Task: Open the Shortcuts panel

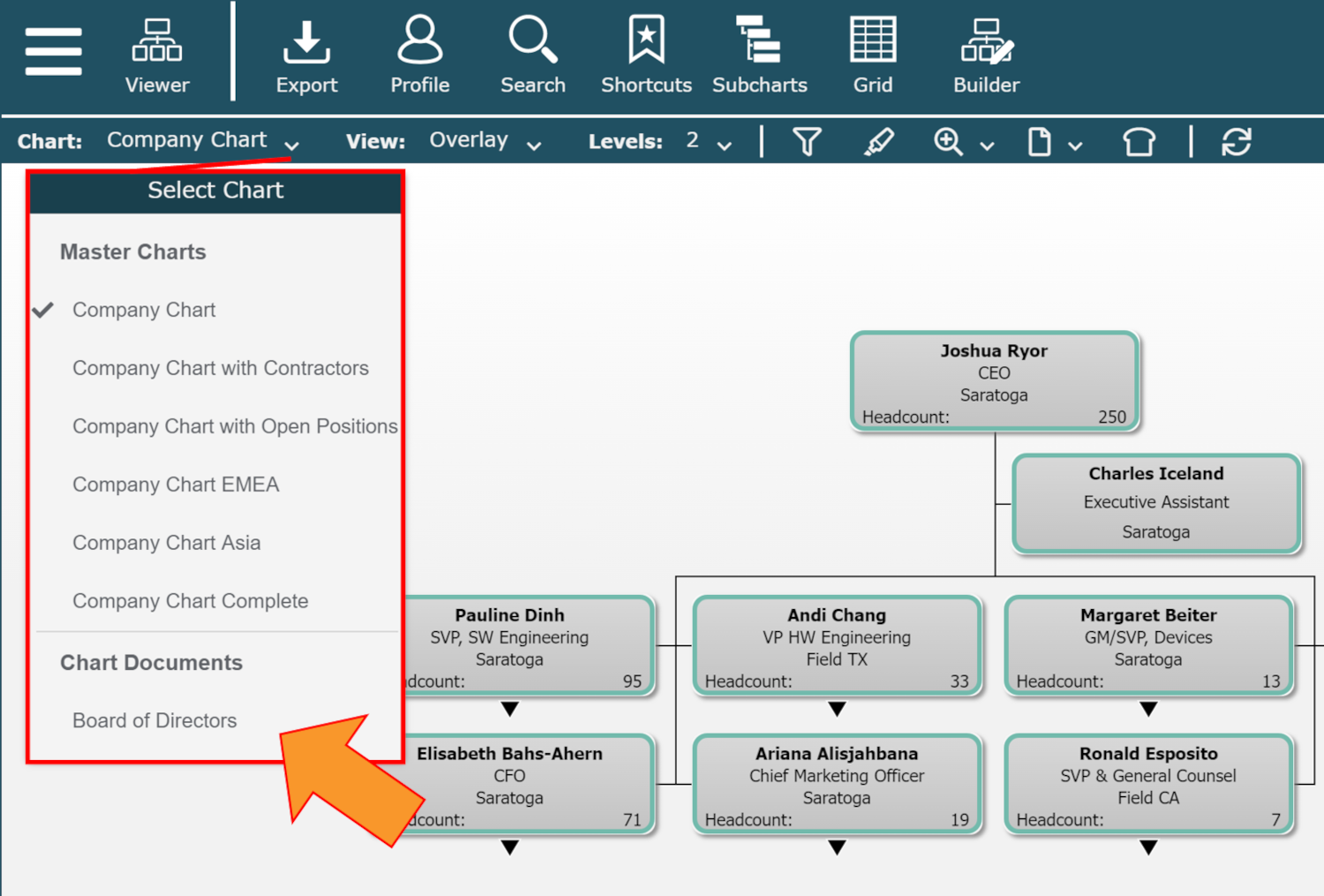Action: click(646, 56)
